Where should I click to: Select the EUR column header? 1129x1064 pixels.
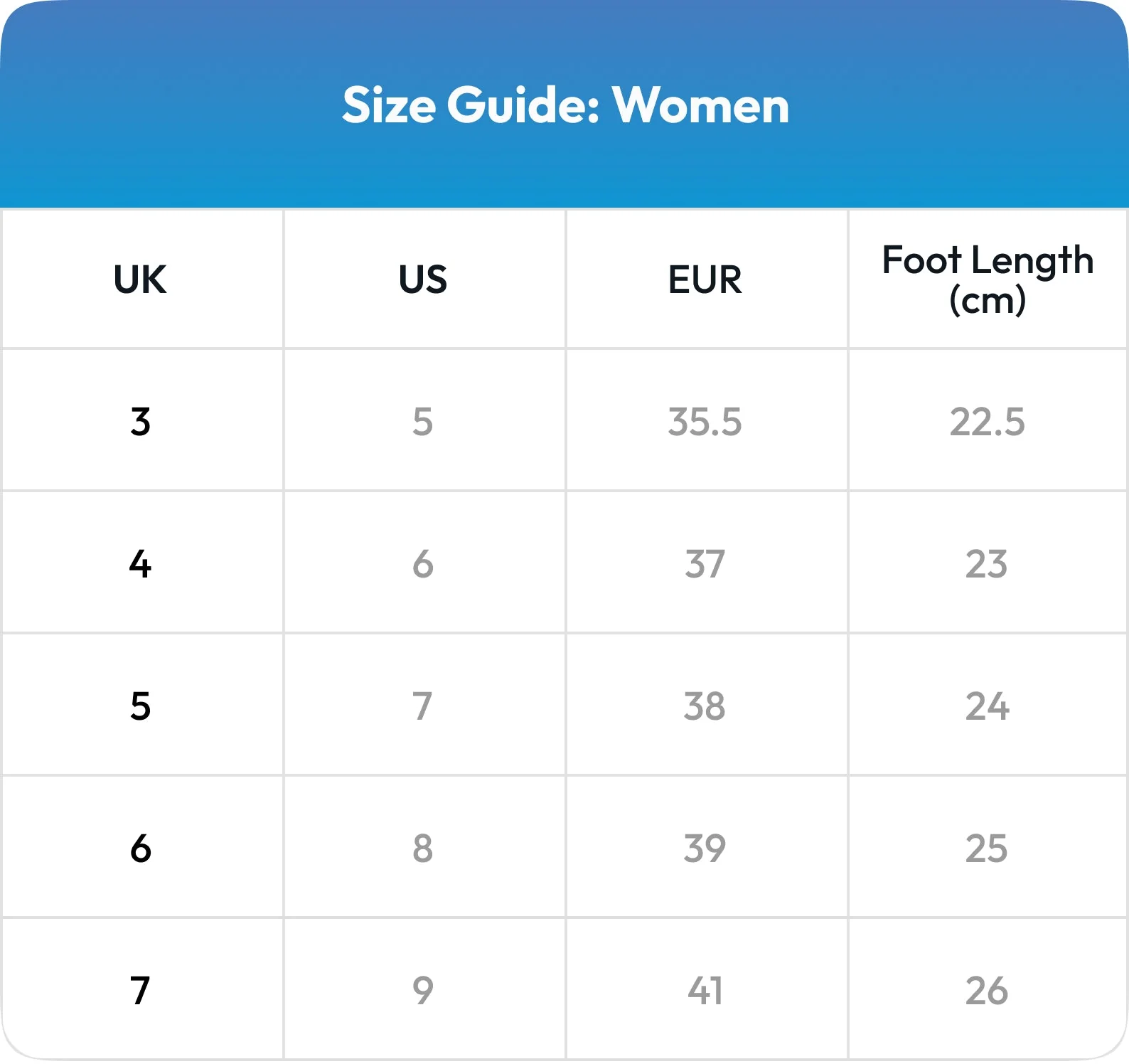click(705, 280)
